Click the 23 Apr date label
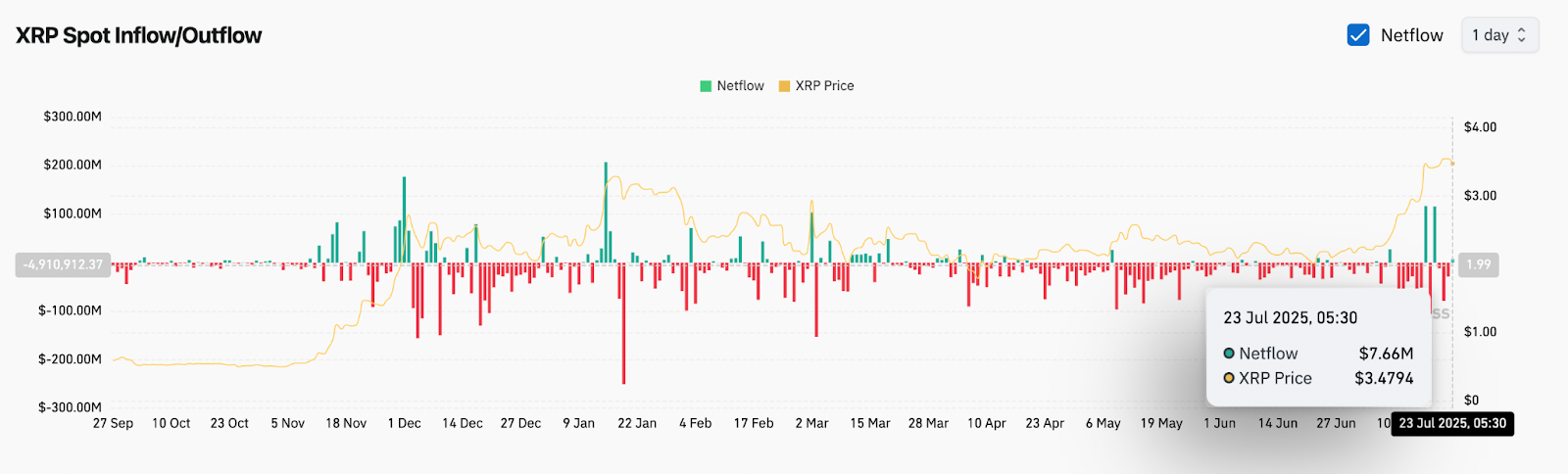The width and height of the screenshot is (1568, 474). click(x=1045, y=423)
